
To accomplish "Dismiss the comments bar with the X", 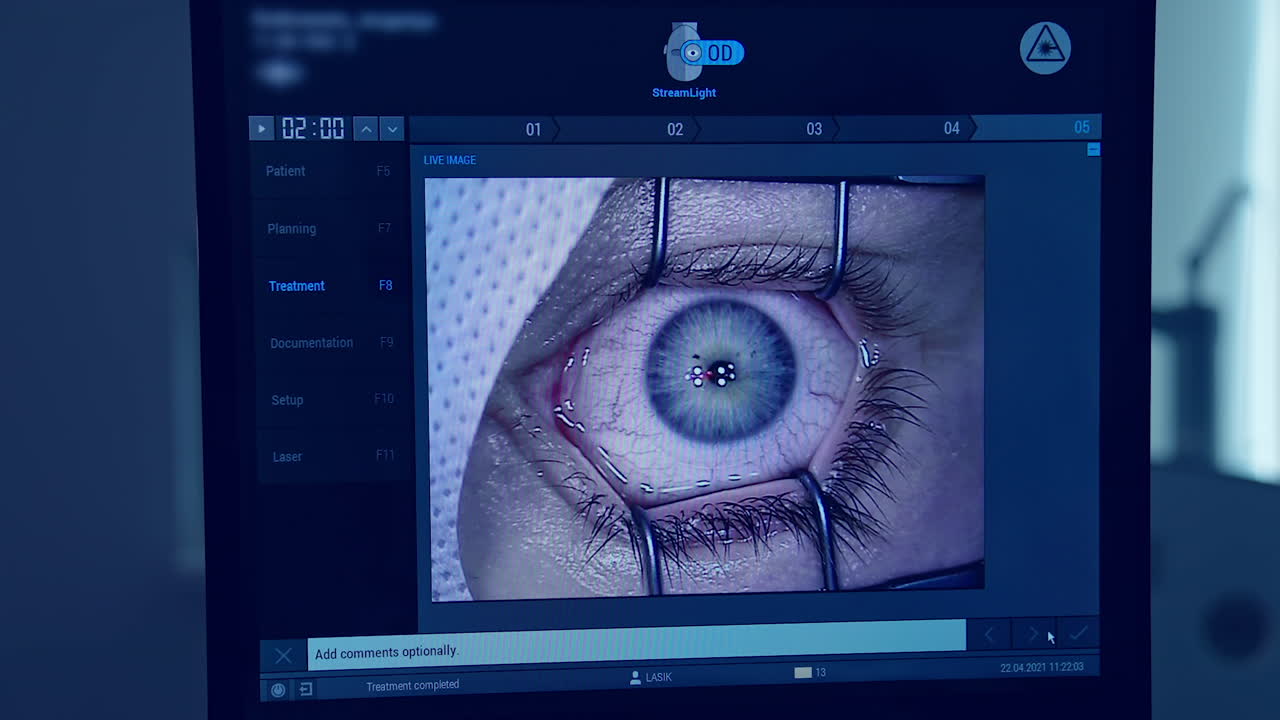I will pos(283,655).
